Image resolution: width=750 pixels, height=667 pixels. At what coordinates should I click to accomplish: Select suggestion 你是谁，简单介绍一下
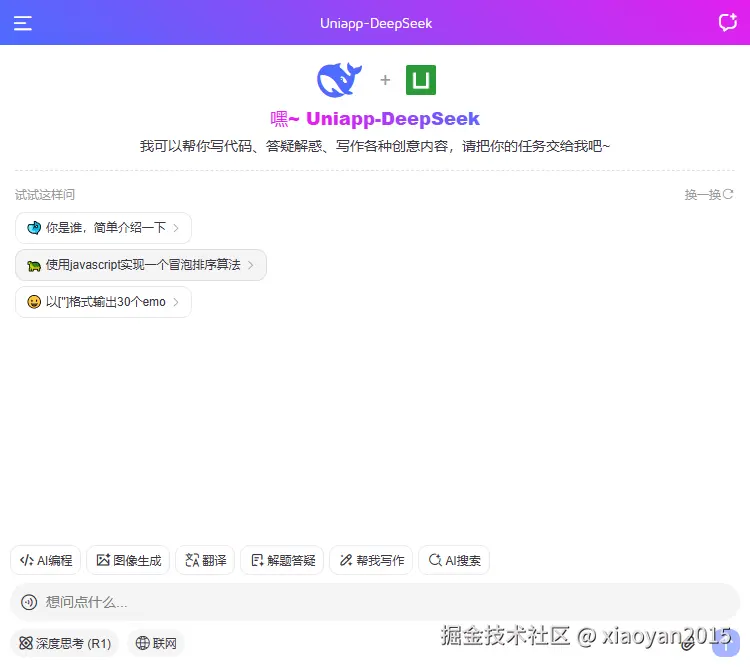(x=103, y=228)
